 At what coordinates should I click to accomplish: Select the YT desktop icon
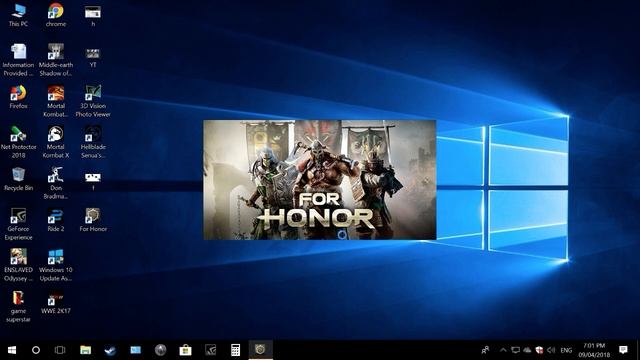point(93,58)
